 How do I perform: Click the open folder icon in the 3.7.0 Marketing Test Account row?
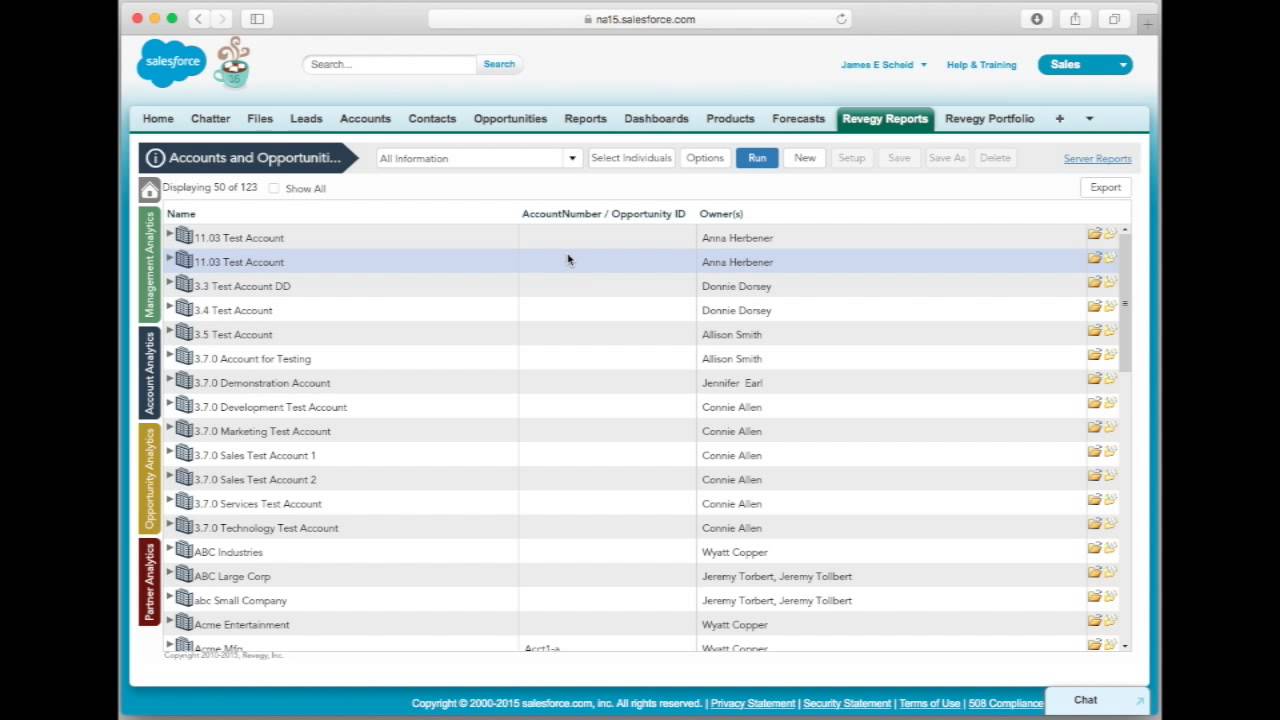point(1094,427)
